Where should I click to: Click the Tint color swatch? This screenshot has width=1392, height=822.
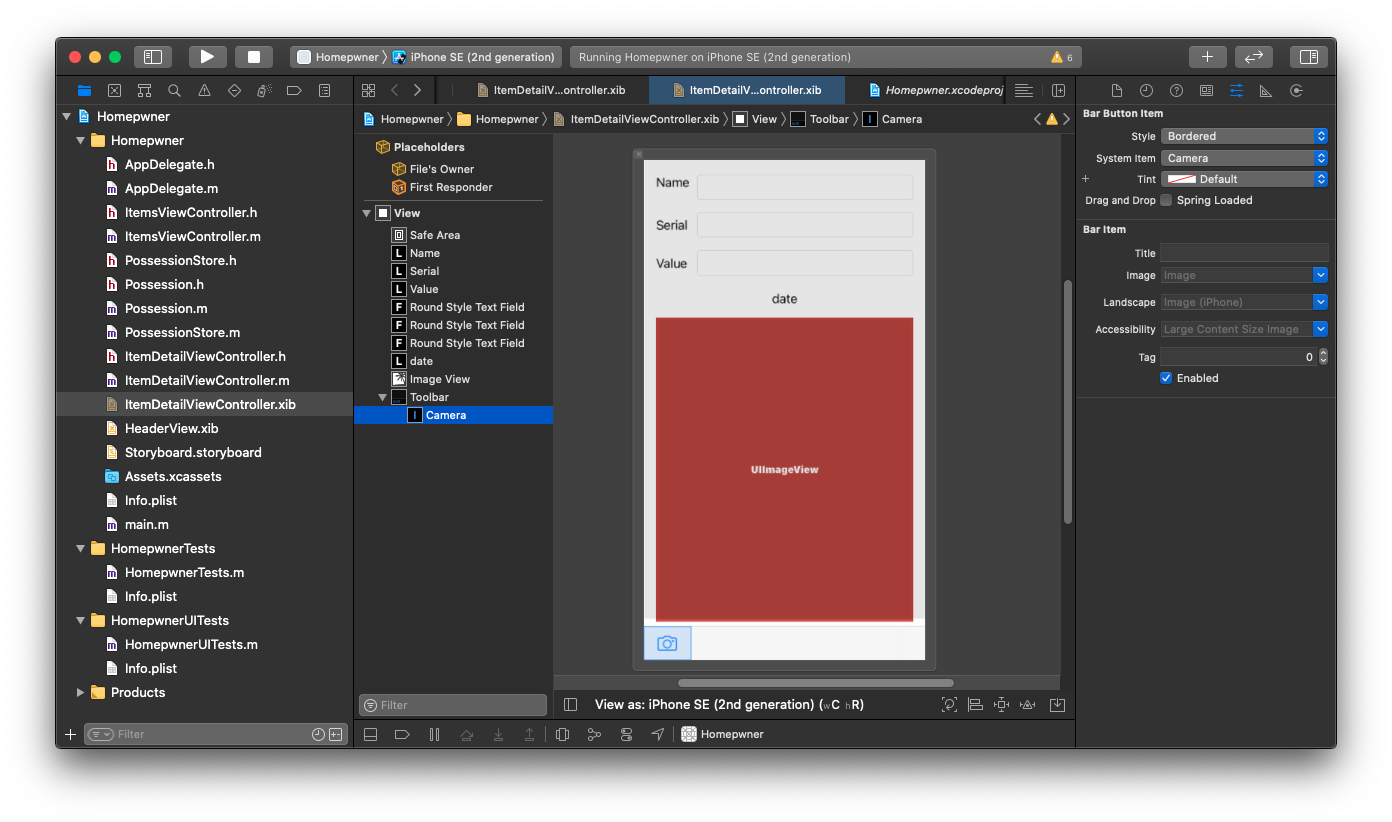coord(1182,179)
